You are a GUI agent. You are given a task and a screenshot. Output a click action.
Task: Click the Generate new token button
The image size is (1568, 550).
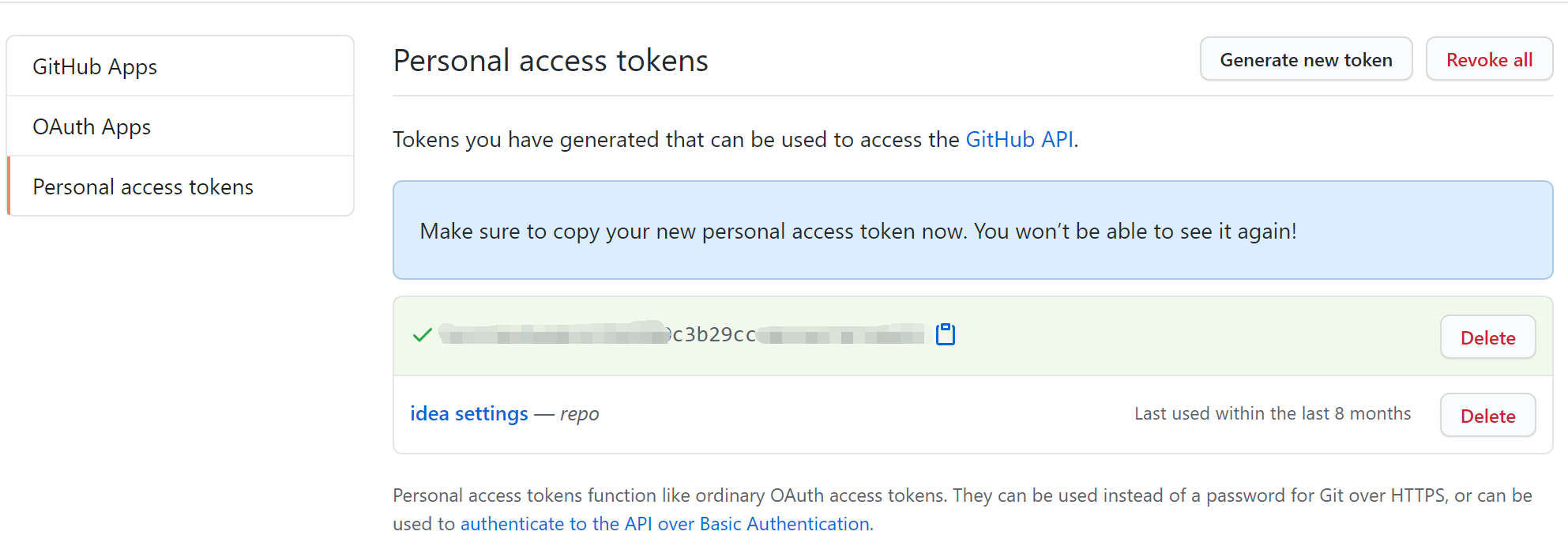point(1306,59)
